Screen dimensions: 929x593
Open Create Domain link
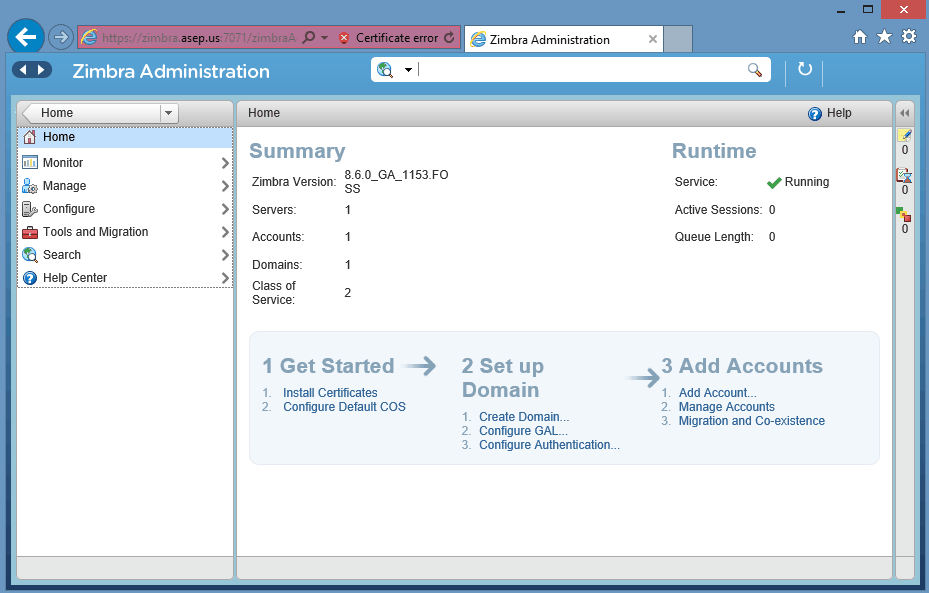point(524,416)
